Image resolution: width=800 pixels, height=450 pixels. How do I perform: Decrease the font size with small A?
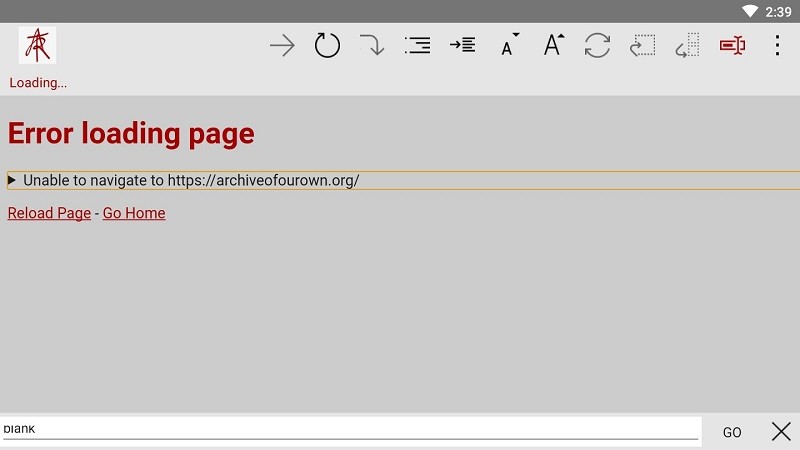click(x=509, y=44)
